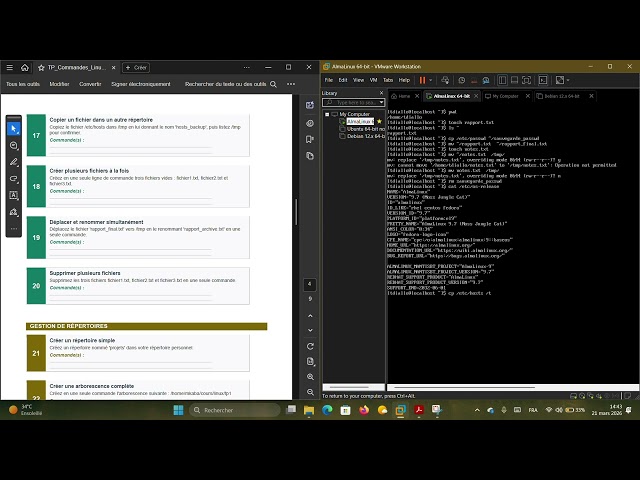The width and height of the screenshot is (640, 480).
Task: Toggle the thumbnail bar view in VMware
Action: coord(515,80)
